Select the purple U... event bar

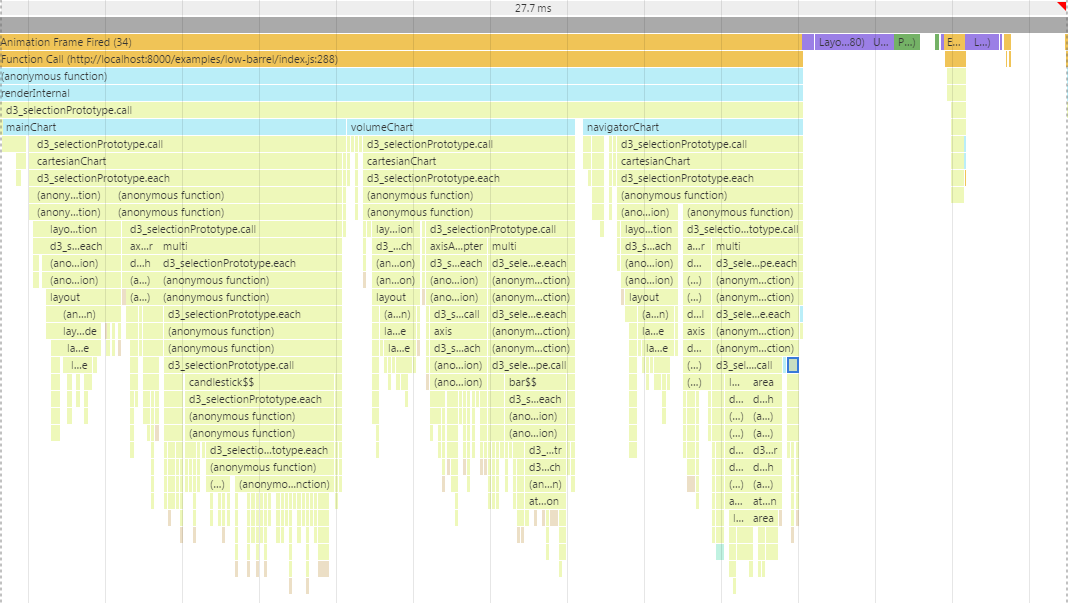click(881, 42)
